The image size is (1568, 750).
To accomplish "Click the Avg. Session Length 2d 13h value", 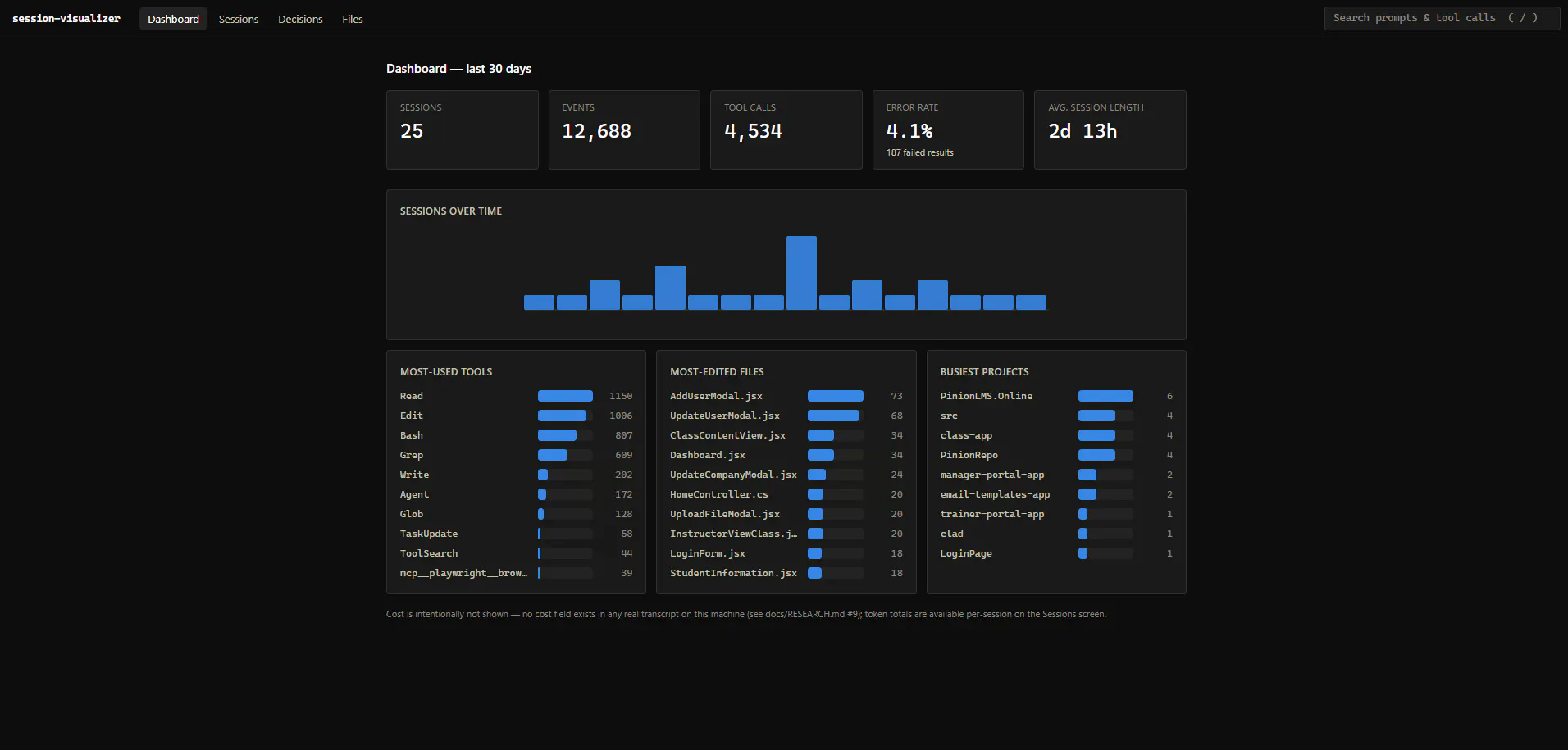I will (1083, 131).
